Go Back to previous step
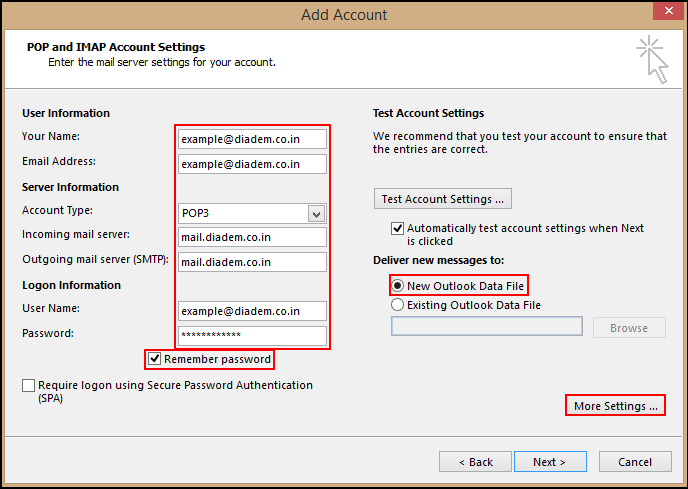688x489 pixels. coord(475,462)
